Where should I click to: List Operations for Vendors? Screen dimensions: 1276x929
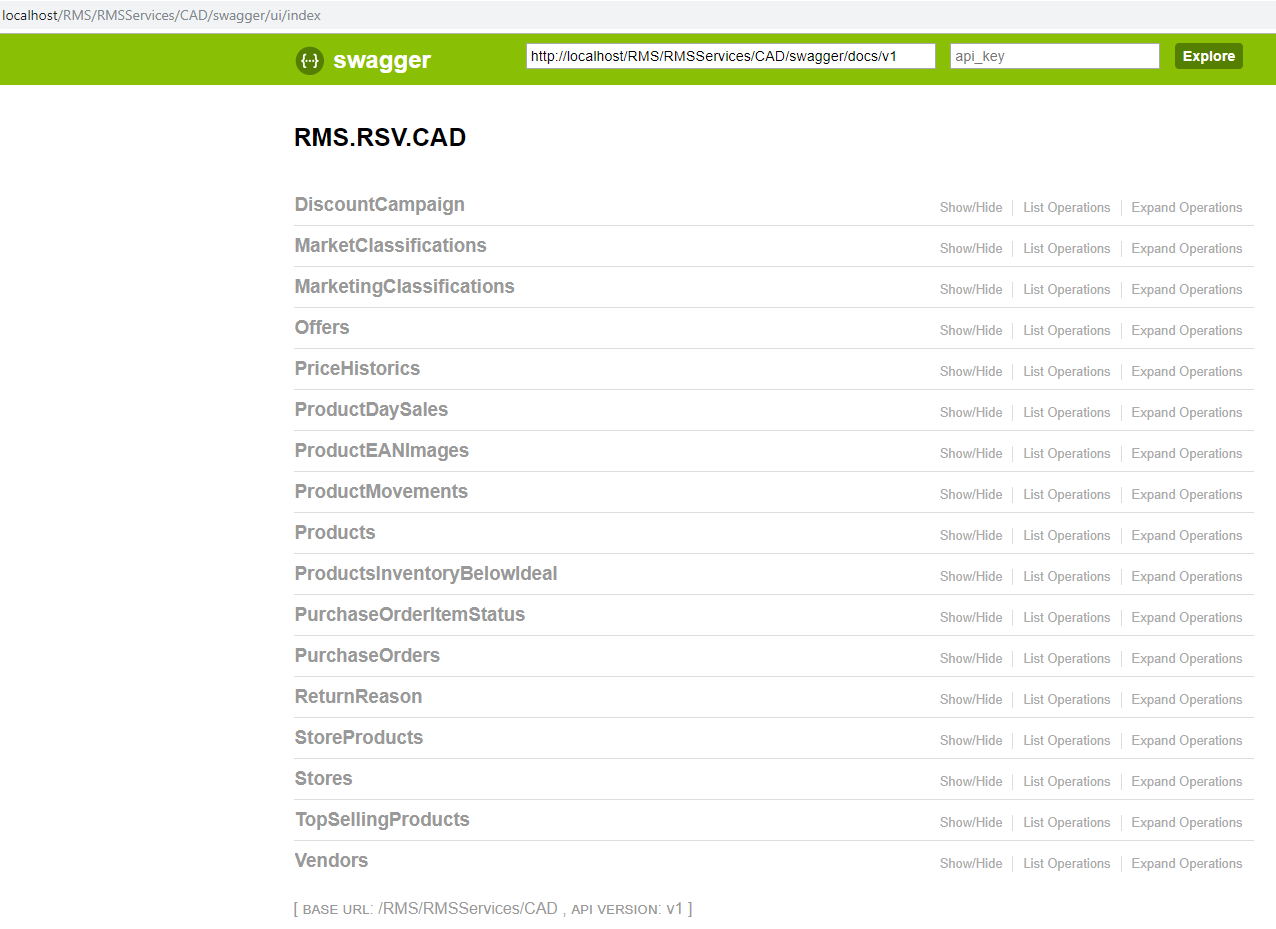[x=1066, y=864]
